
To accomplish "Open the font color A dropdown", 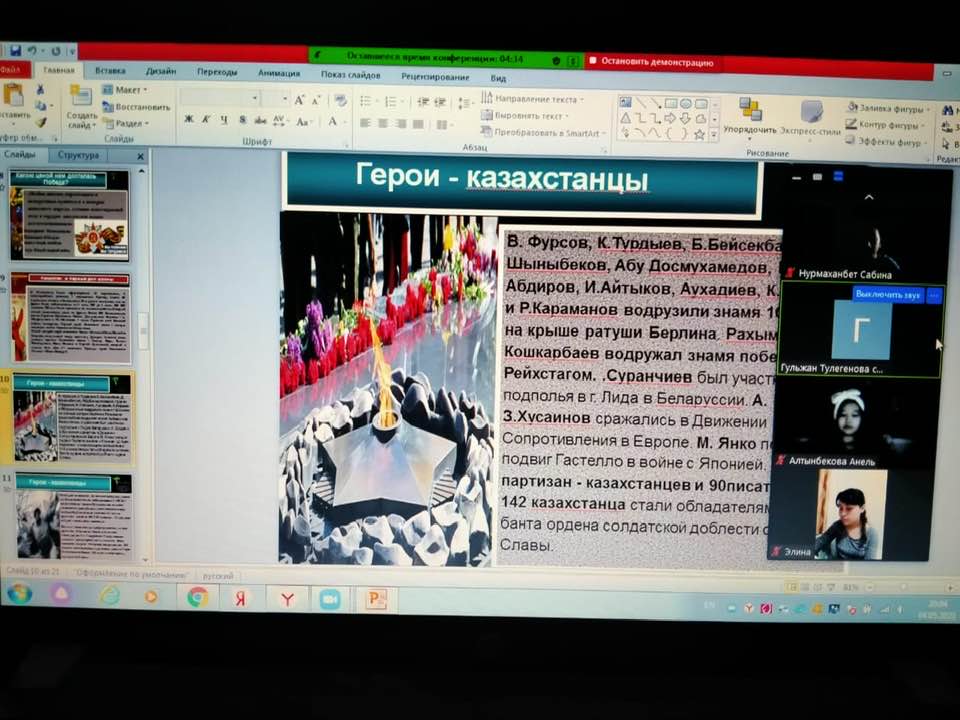I will coord(335,121).
